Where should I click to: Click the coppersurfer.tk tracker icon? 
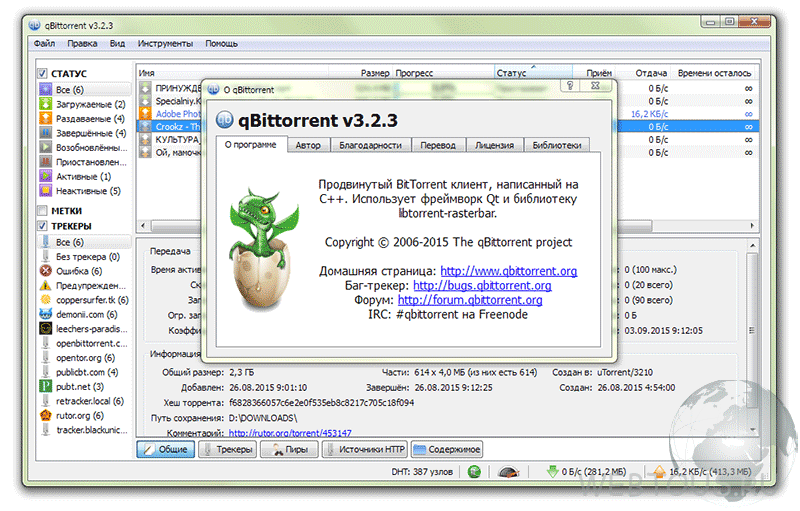[45, 300]
